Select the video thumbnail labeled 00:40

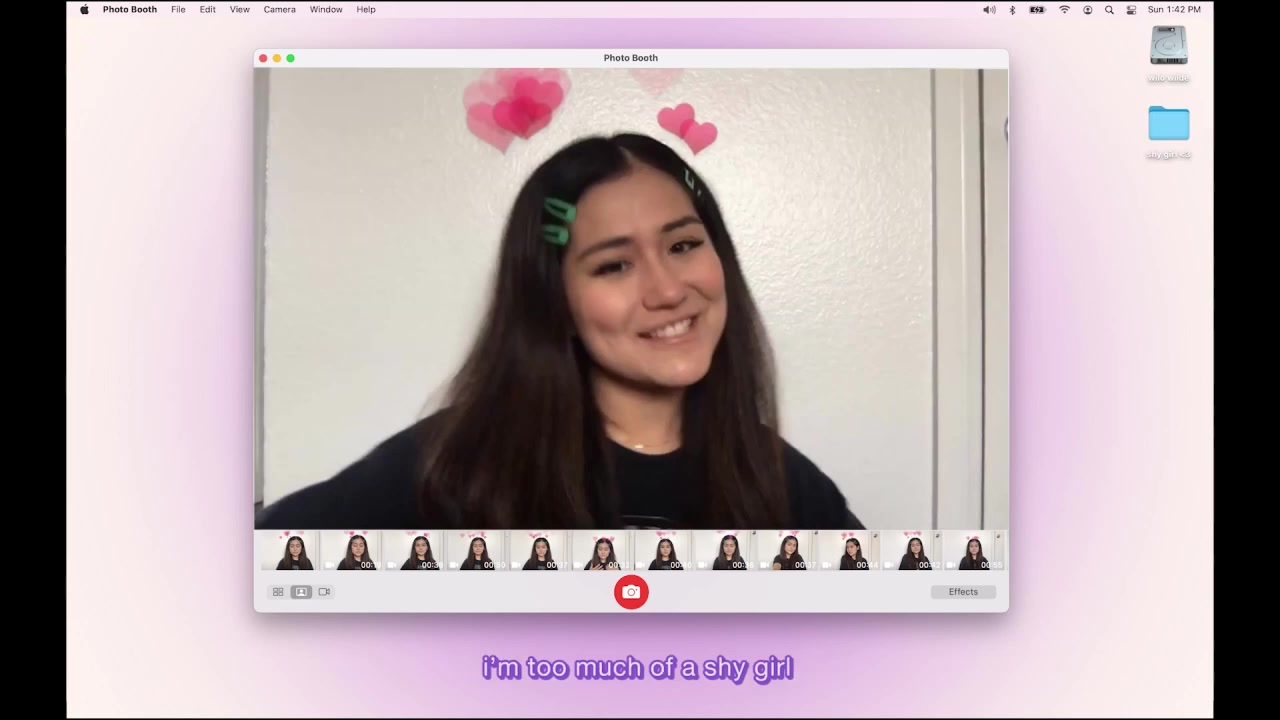tap(662, 552)
